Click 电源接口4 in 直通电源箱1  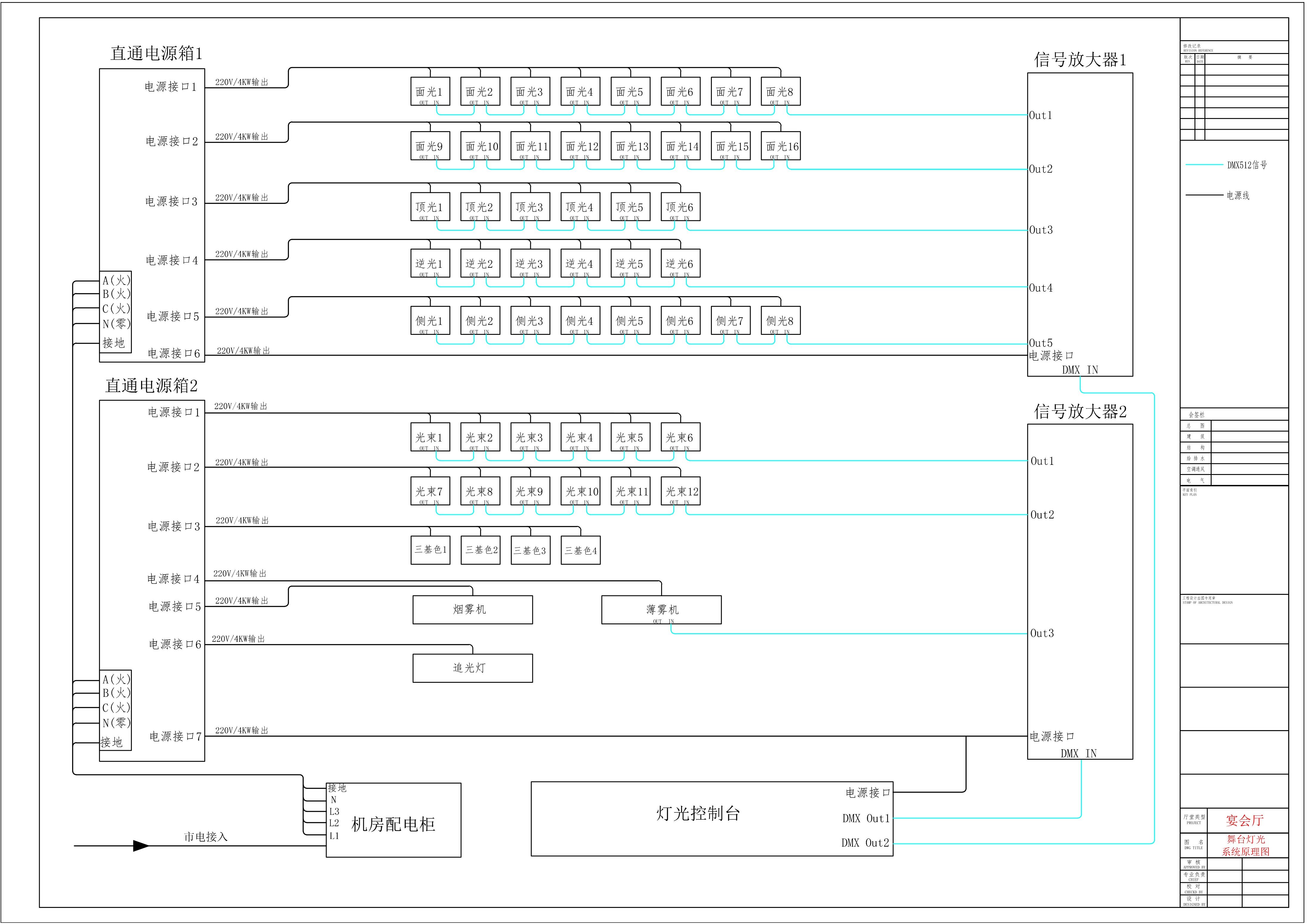[x=172, y=260]
